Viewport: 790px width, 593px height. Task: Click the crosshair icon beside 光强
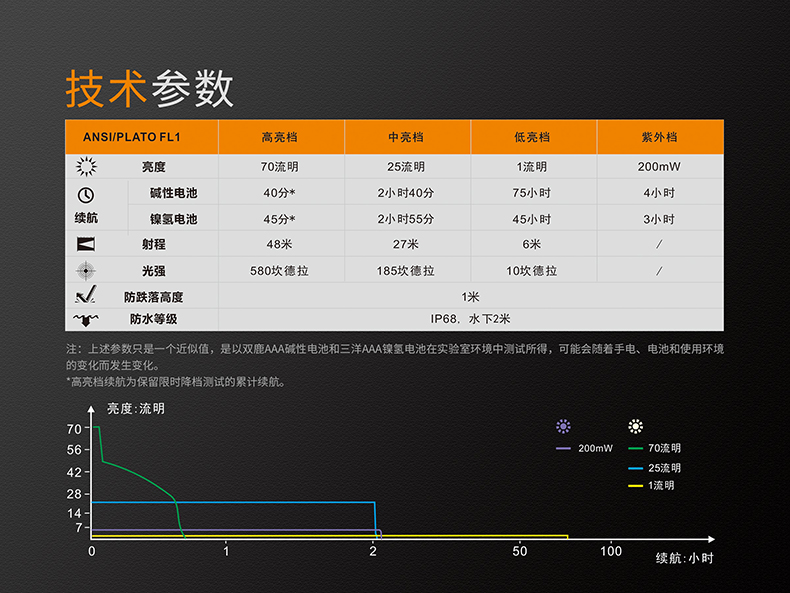[x=86, y=270]
